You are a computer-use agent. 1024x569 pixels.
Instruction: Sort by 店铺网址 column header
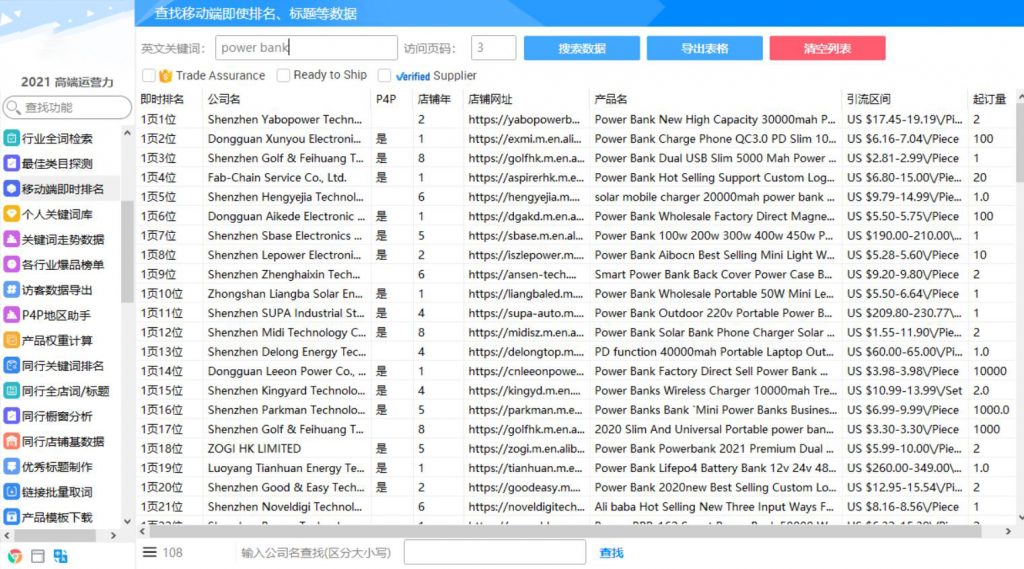point(490,99)
